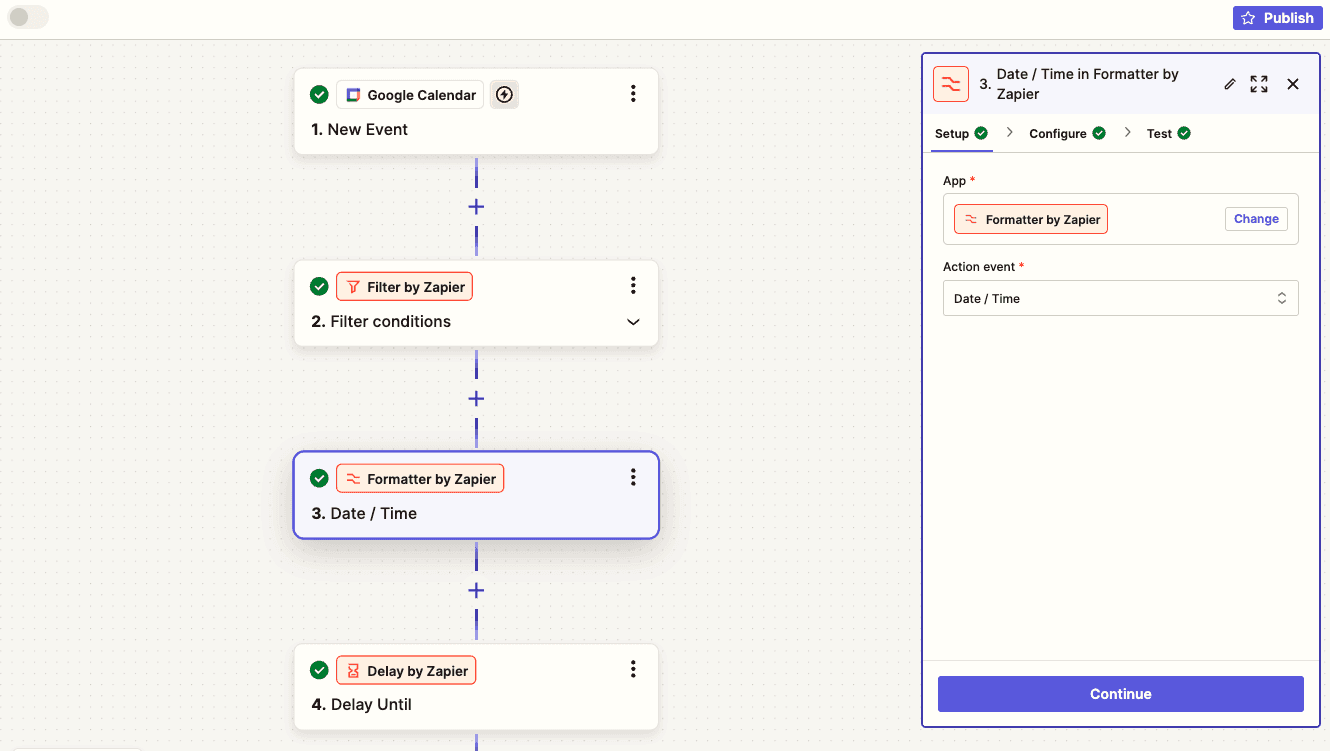Open the Date / Time step's three-dot menu
This screenshot has height=751, width=1330.
[633, 478]
